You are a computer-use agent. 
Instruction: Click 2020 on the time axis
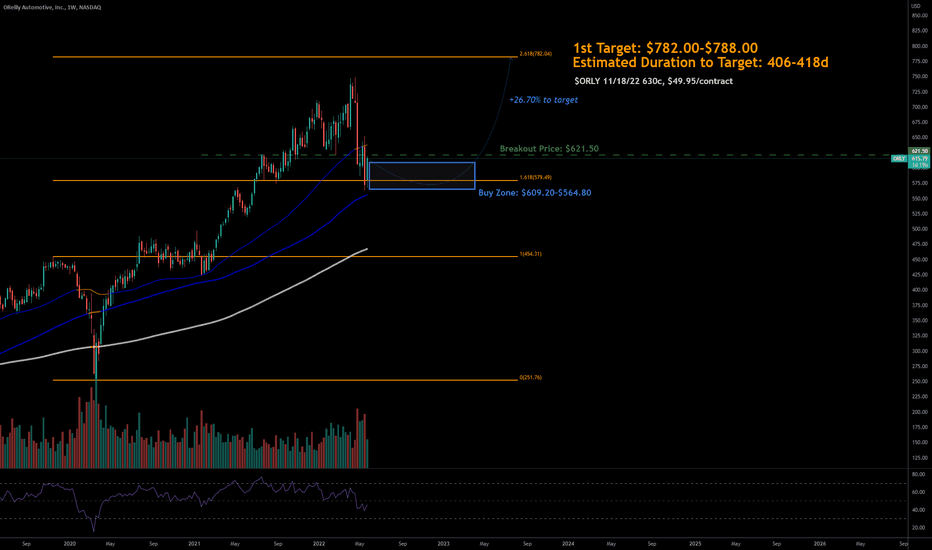(70, 543)
